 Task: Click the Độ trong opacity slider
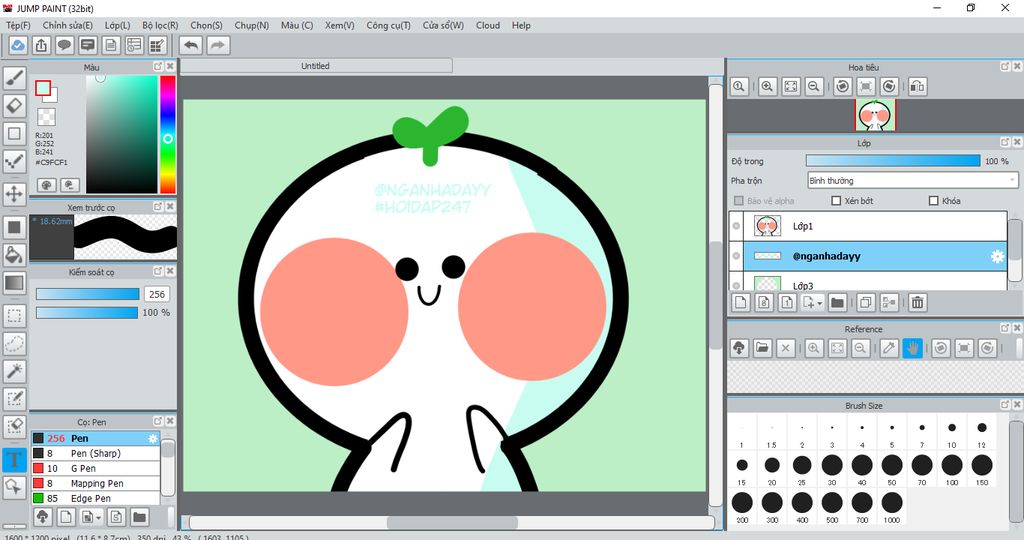(x=893, y=161)
